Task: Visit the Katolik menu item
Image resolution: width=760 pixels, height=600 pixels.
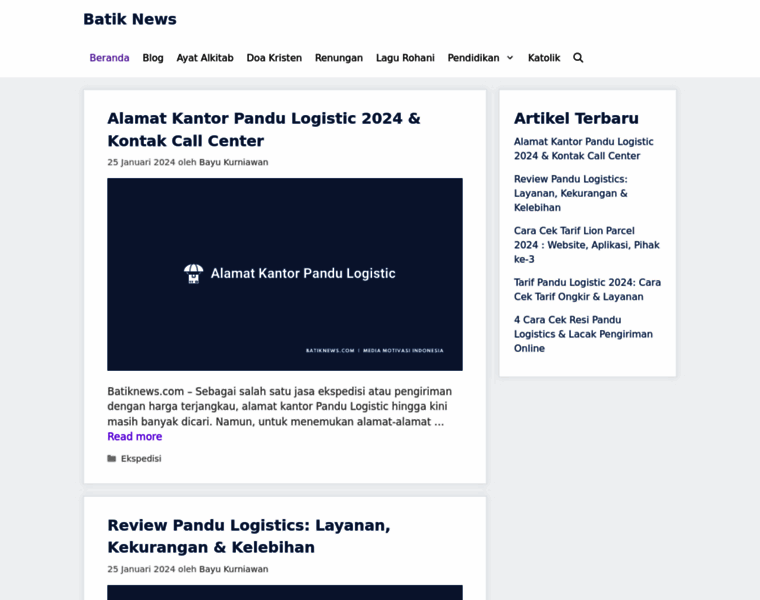Action: [544, 58]
